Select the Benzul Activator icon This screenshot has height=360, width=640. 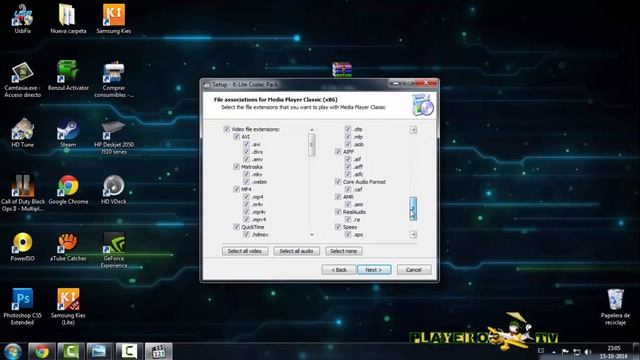(68, 76)
